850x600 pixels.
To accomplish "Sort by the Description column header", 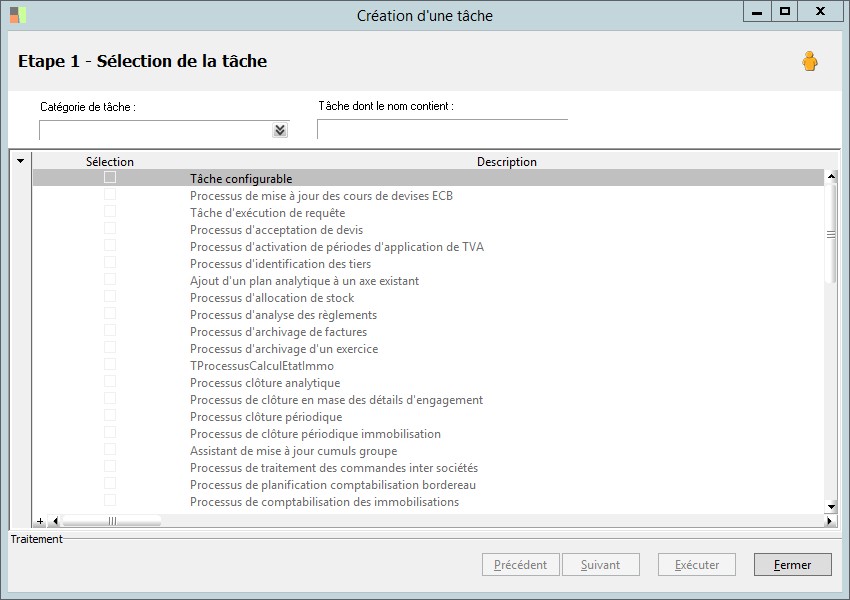I will click(506, 161).
